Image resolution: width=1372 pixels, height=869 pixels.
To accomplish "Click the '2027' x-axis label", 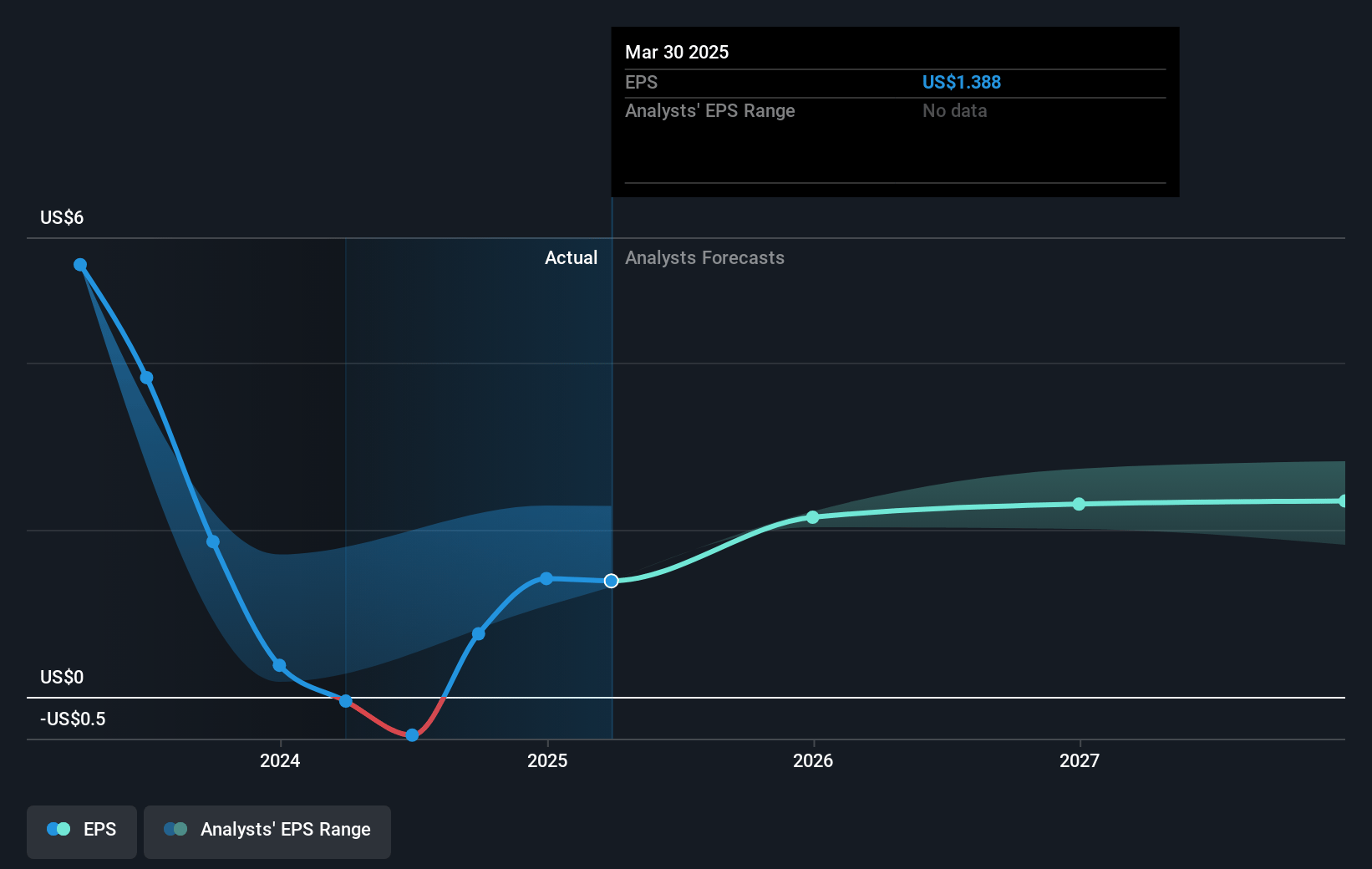I will [1080, 760].
